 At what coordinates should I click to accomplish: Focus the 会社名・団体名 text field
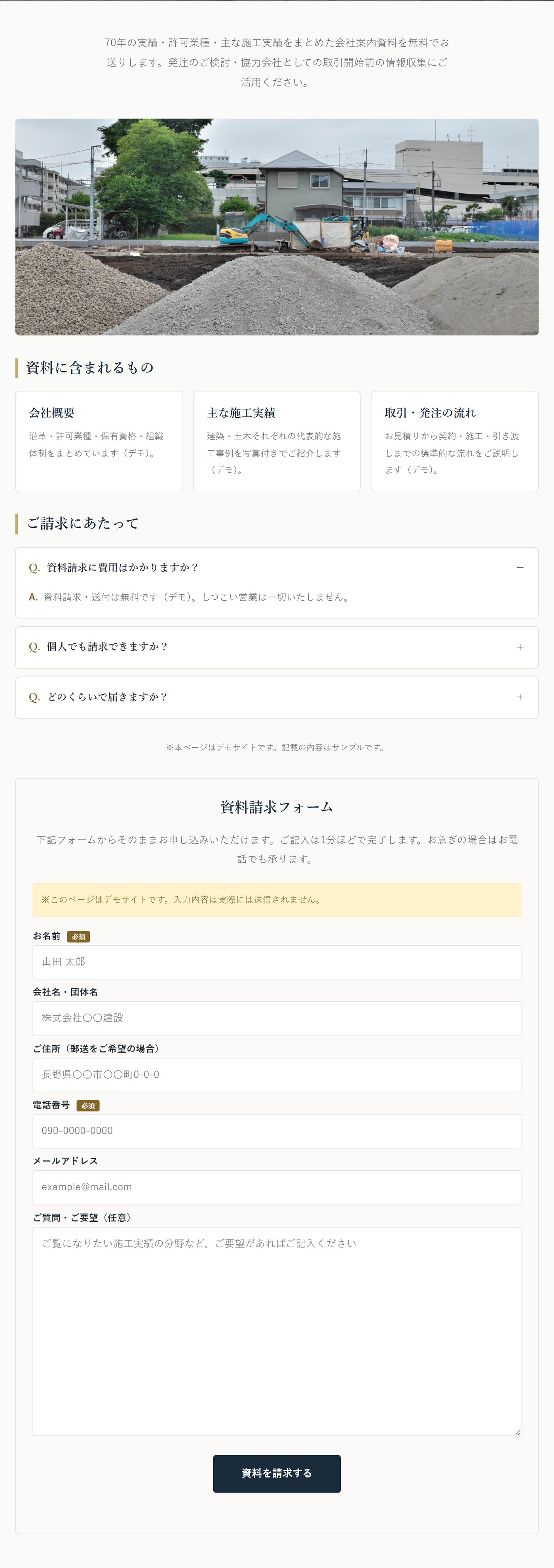pos(277,1018)
